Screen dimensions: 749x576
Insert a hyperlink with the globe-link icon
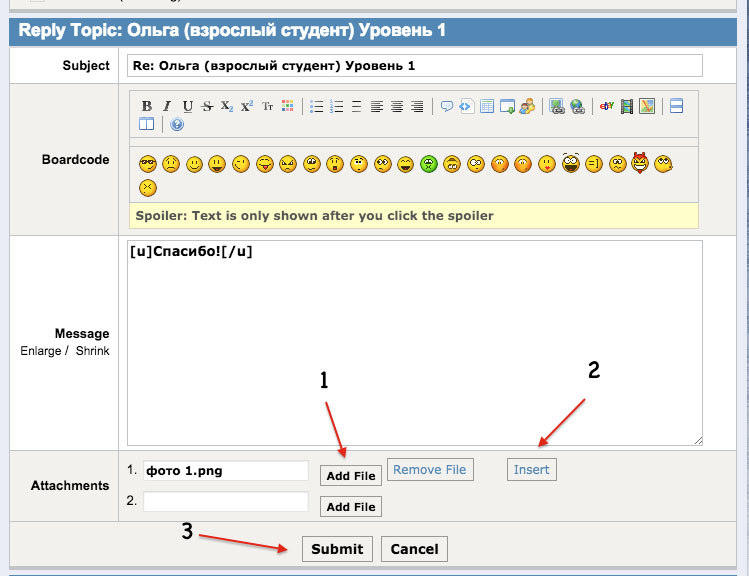coord(577,106)
